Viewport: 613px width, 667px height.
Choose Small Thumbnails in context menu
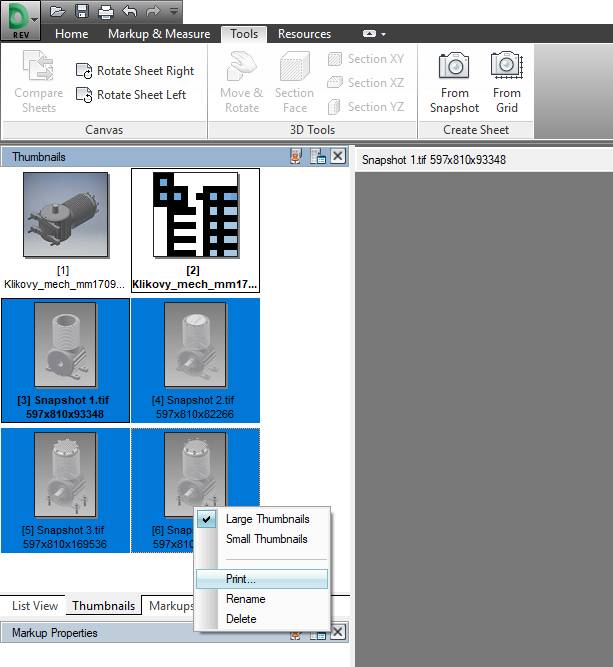coord(266,539)
